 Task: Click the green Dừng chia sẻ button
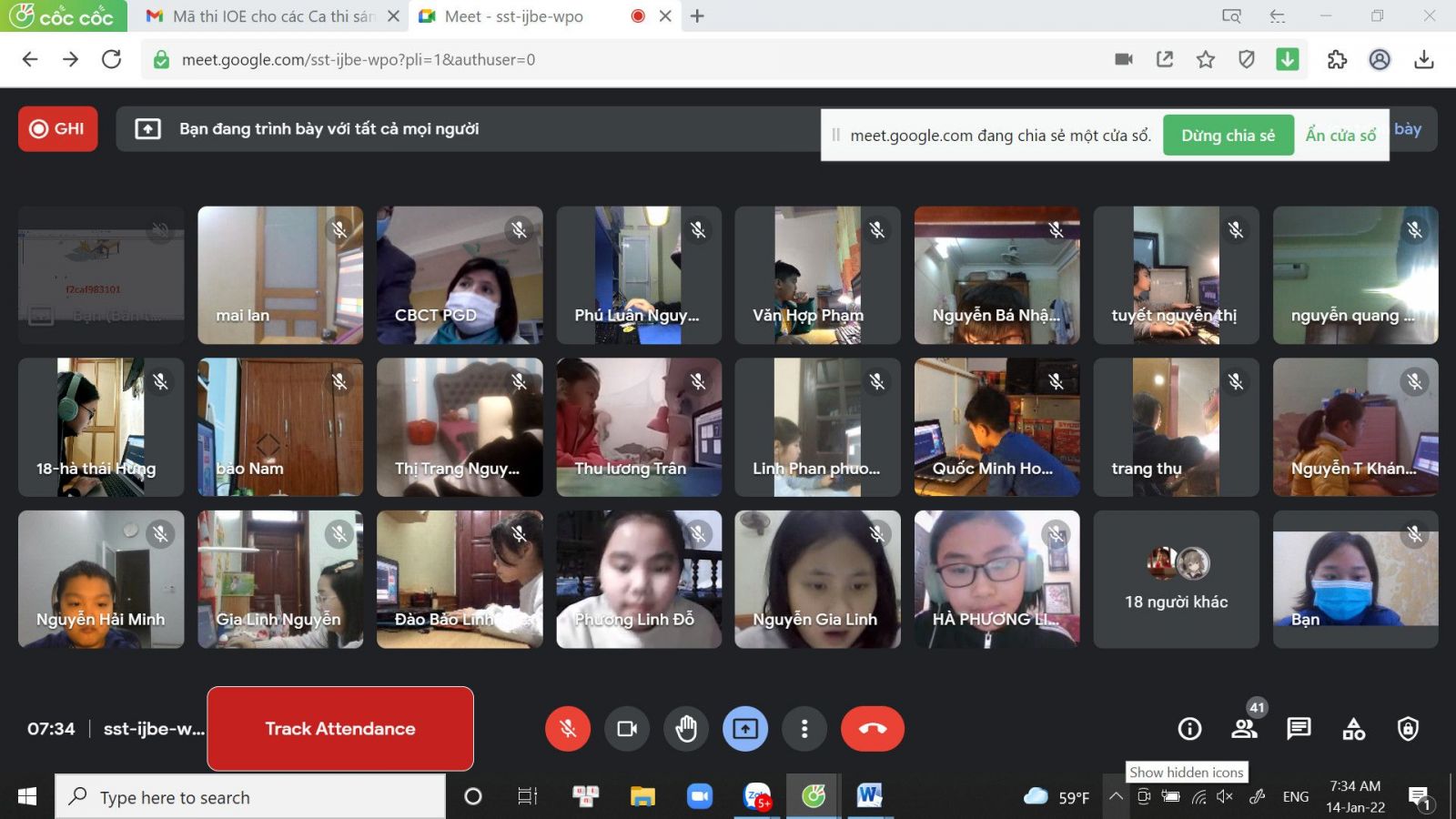[1228, 136]
